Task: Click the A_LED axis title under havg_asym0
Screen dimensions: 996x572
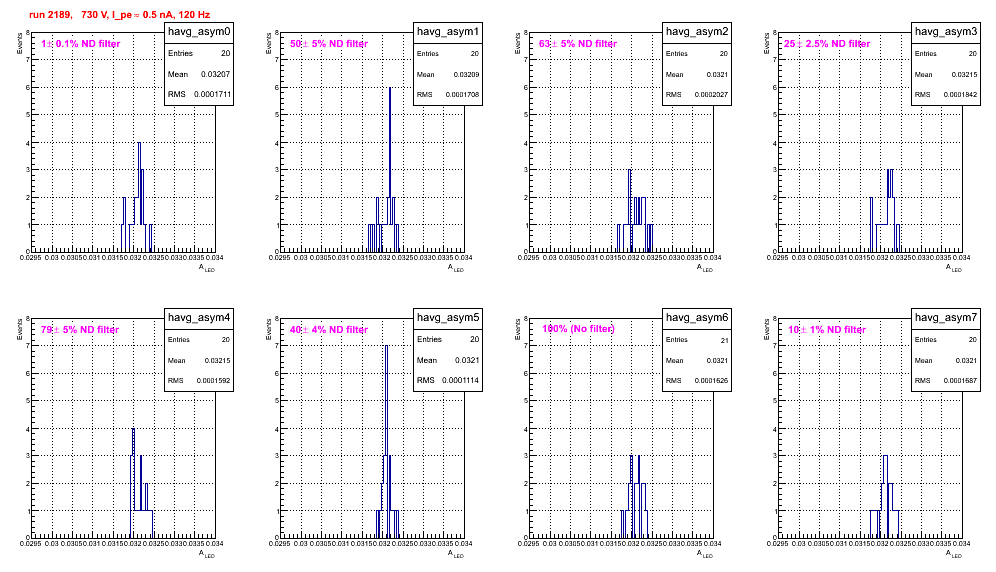Action: point(208,268)
